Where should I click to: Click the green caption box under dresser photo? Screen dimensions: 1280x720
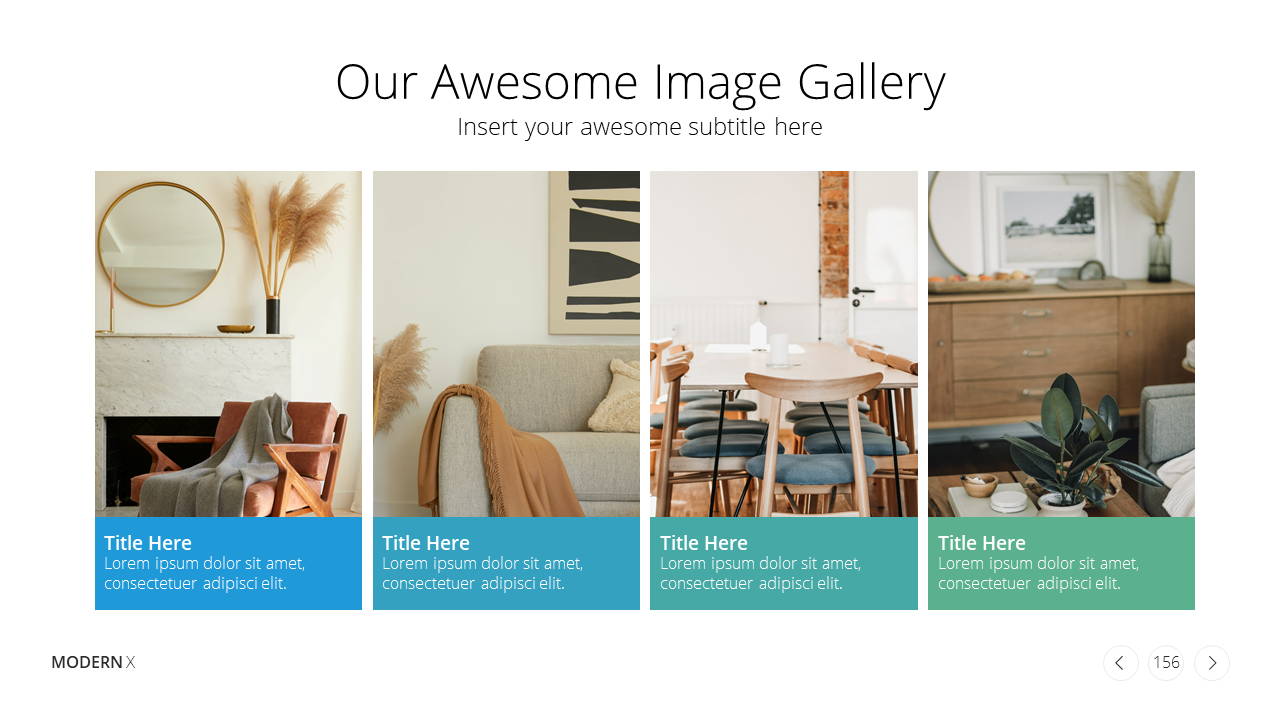tap(1061, 563)
